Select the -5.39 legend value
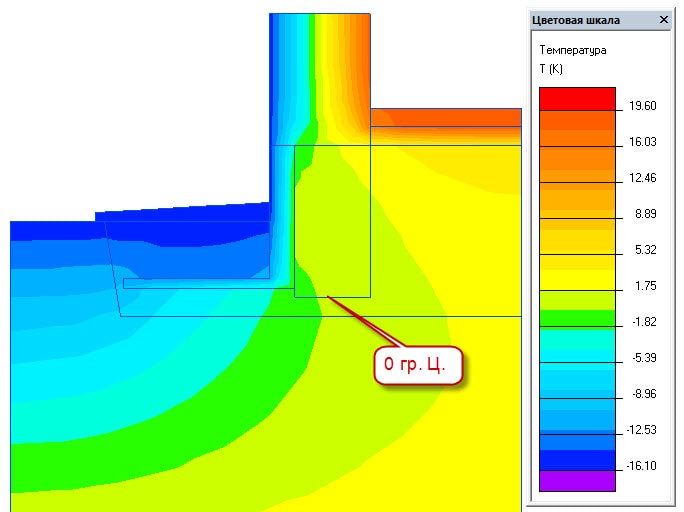Viewport: 684px width, 512px height. [x=643, y=358]
